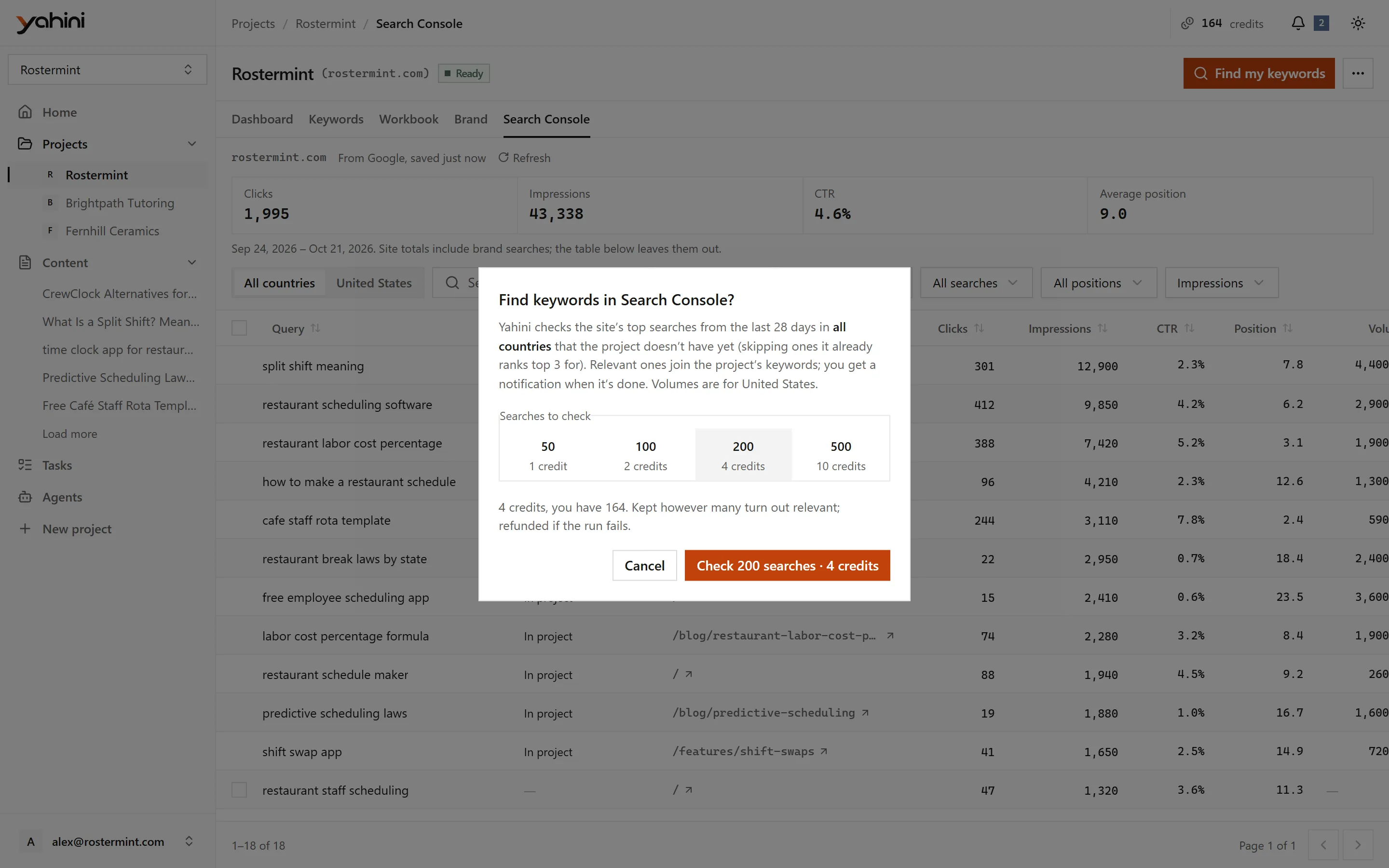The height and width of the screenshot is (868, 1389).
Task: Click the Agents robot icon
Action: (25, 497)
